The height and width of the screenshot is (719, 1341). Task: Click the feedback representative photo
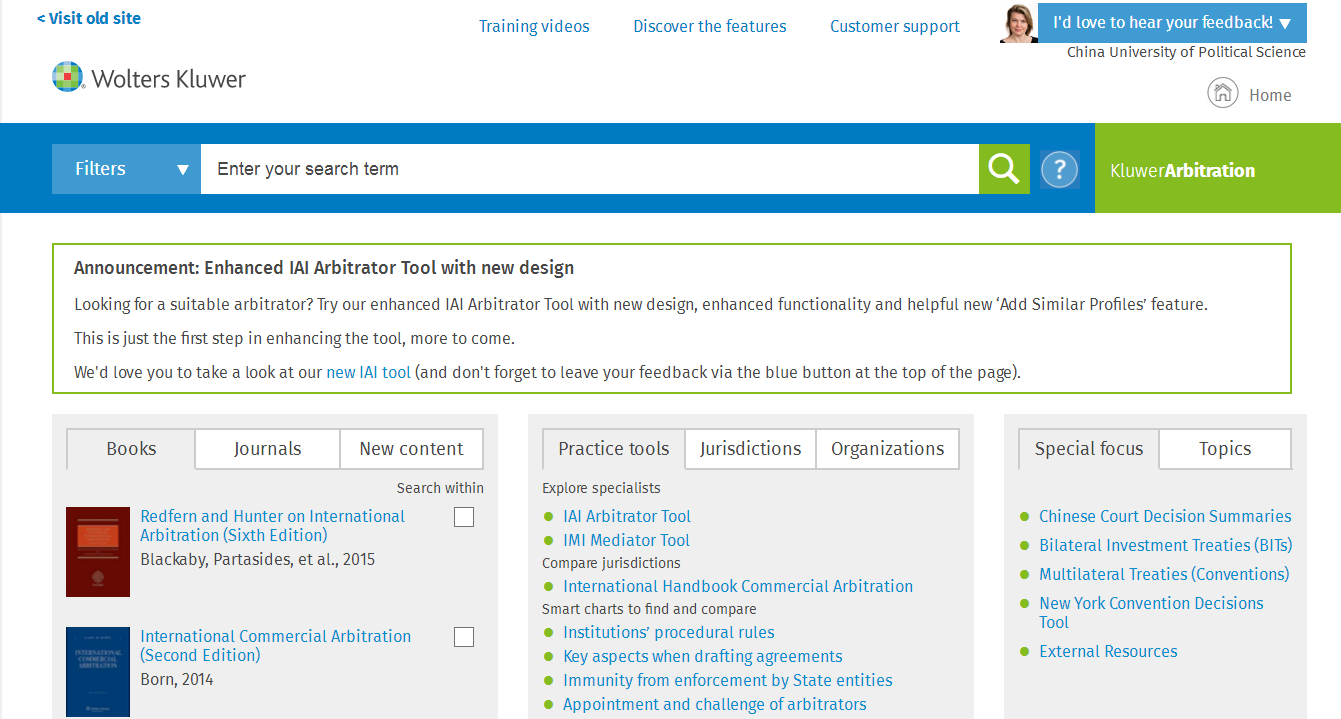click(1019, 23)
